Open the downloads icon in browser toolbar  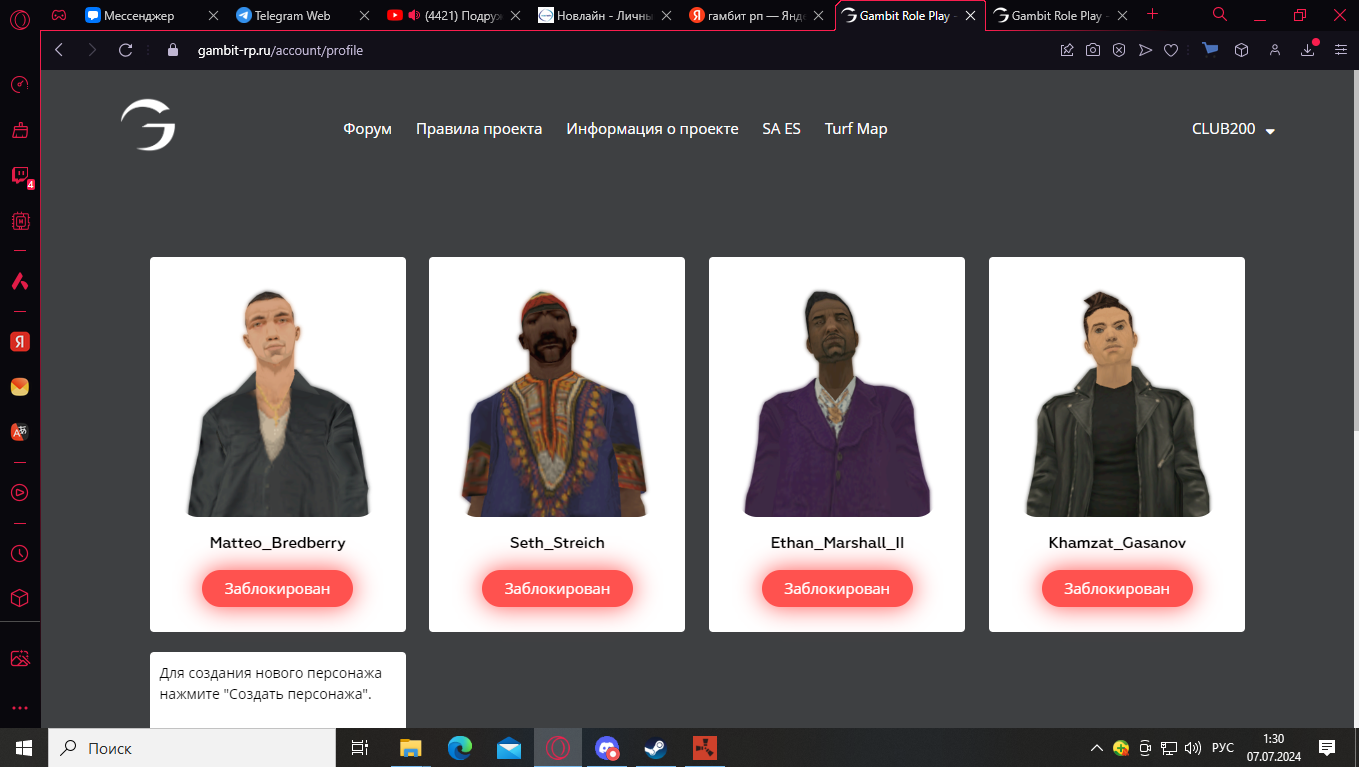click(1307, 50)
